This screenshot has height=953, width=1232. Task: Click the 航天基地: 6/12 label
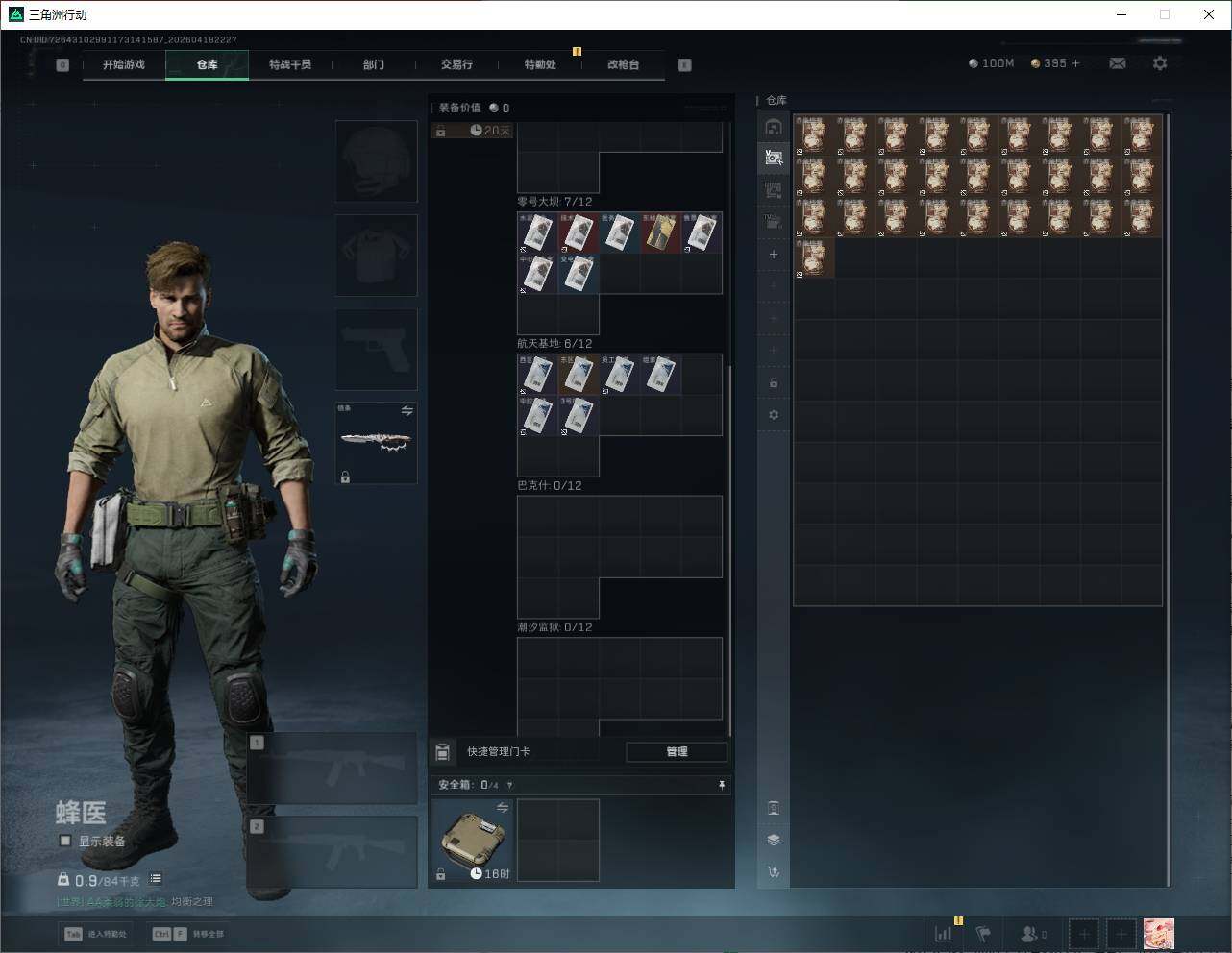coord(554,344)
